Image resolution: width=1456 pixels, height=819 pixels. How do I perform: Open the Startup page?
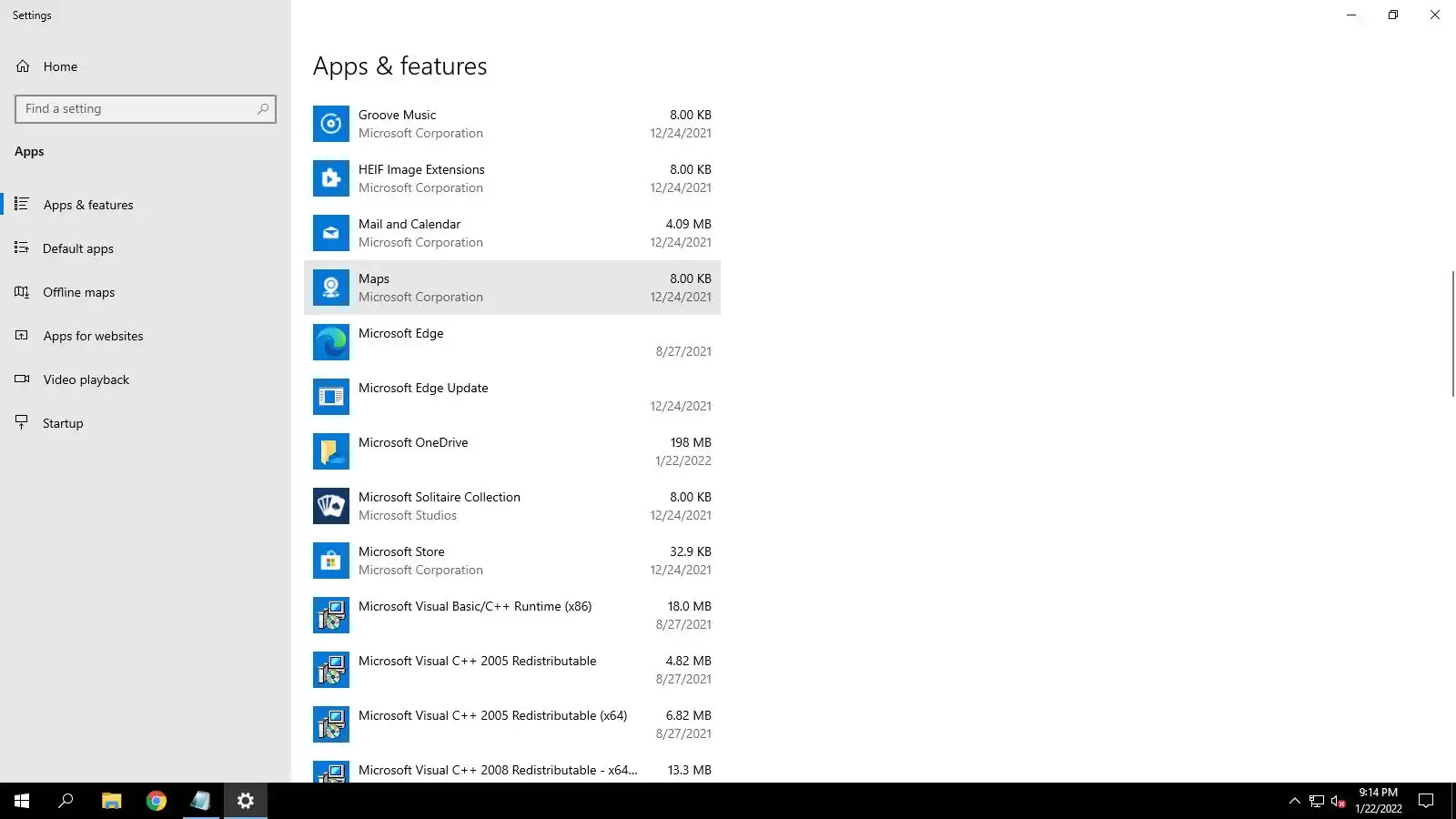pos(146,423)
